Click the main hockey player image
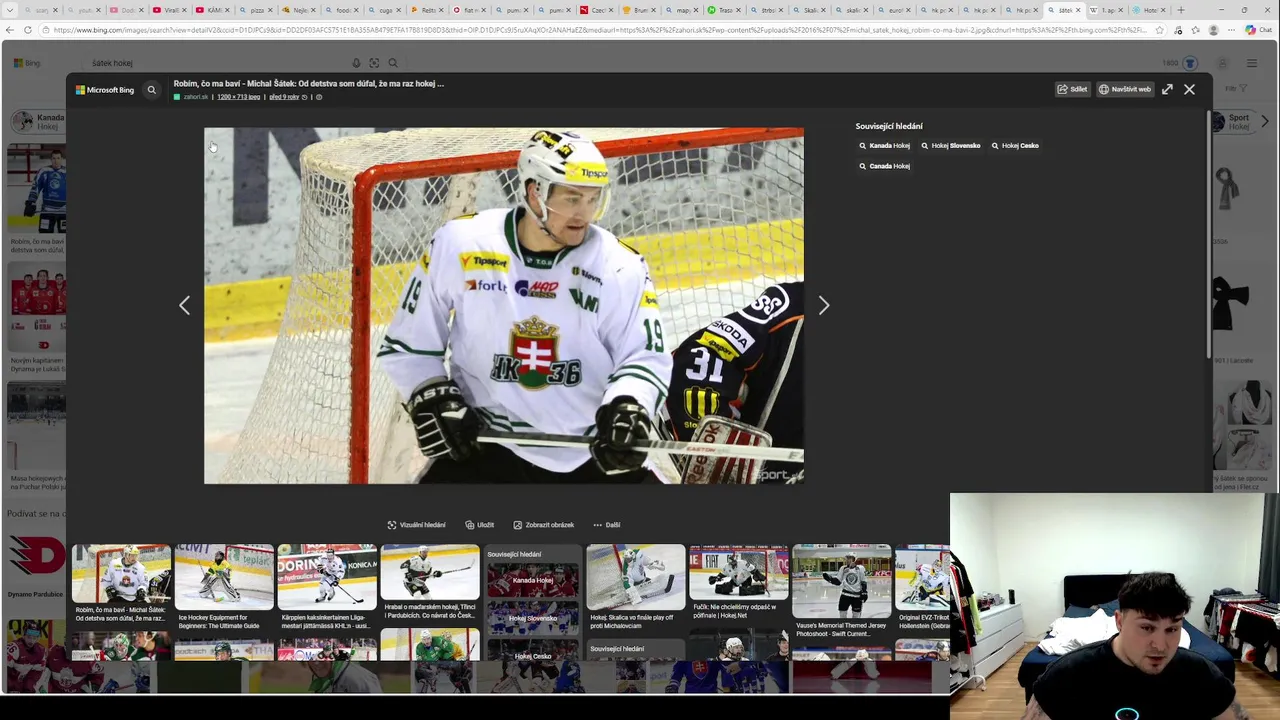1280x720 pixels. 503,305
